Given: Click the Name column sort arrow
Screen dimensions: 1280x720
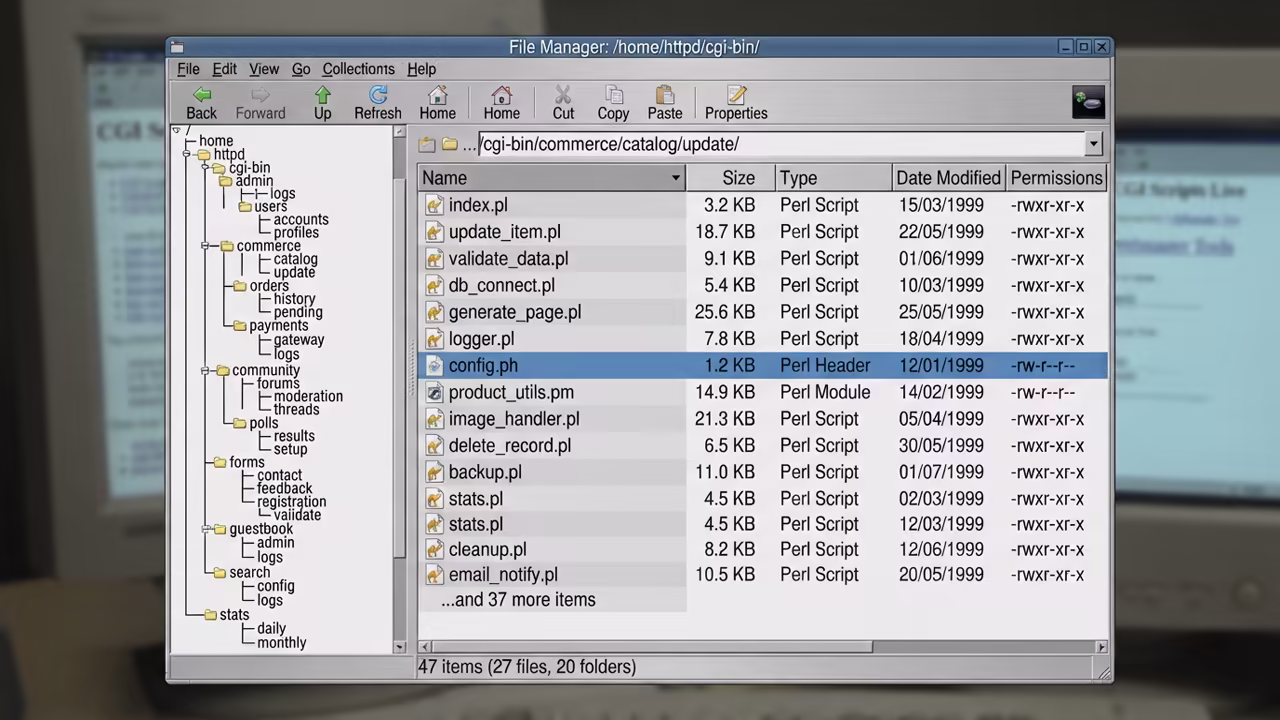Looking at the screenshot, I should coord(676,178).
